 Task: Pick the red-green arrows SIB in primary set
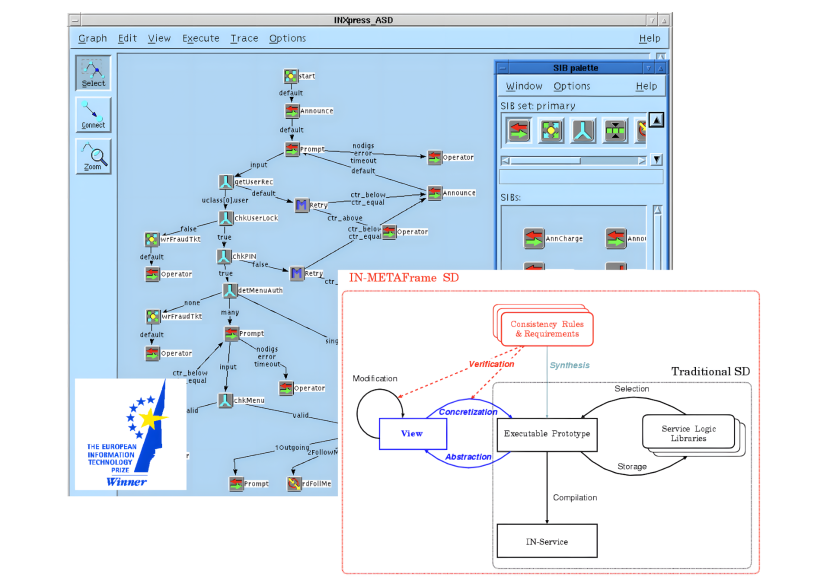[x=519, y=131]
